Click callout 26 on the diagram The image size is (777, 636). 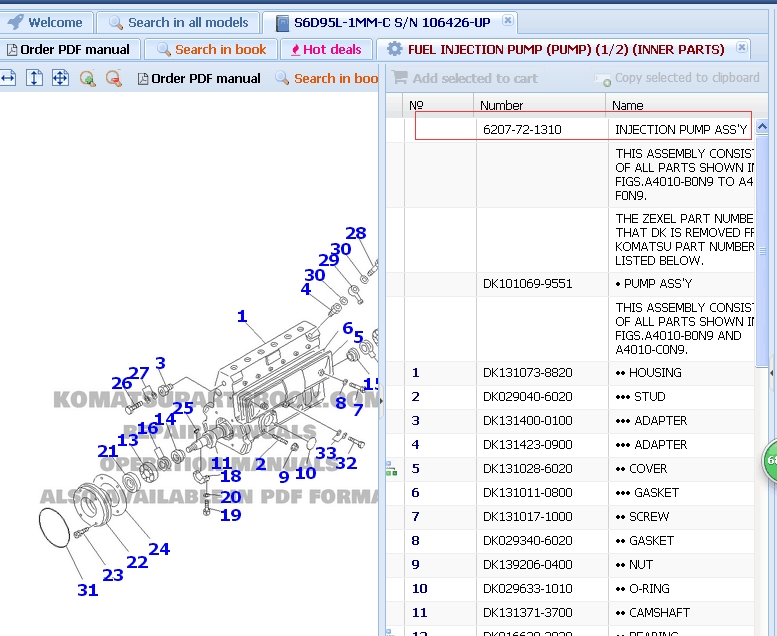pos(121,383)
